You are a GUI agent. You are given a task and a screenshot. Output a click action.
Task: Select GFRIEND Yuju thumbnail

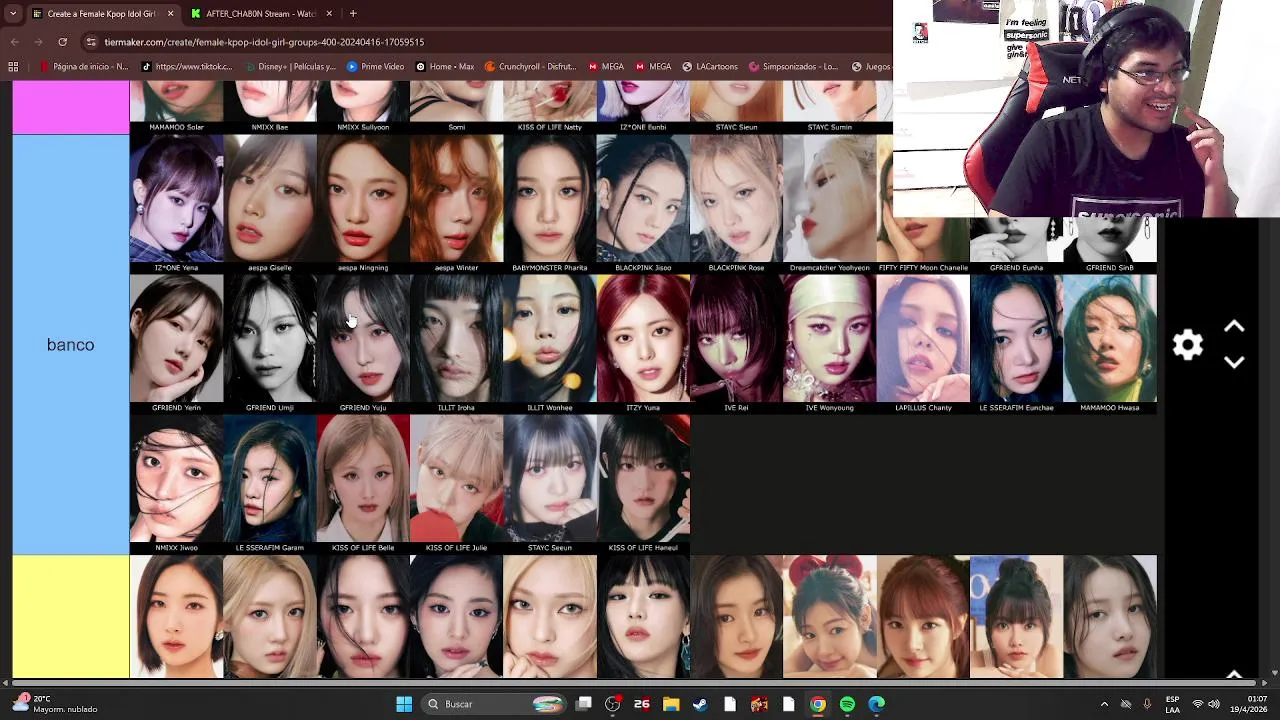pyautogui.click(x=363, y=344)
